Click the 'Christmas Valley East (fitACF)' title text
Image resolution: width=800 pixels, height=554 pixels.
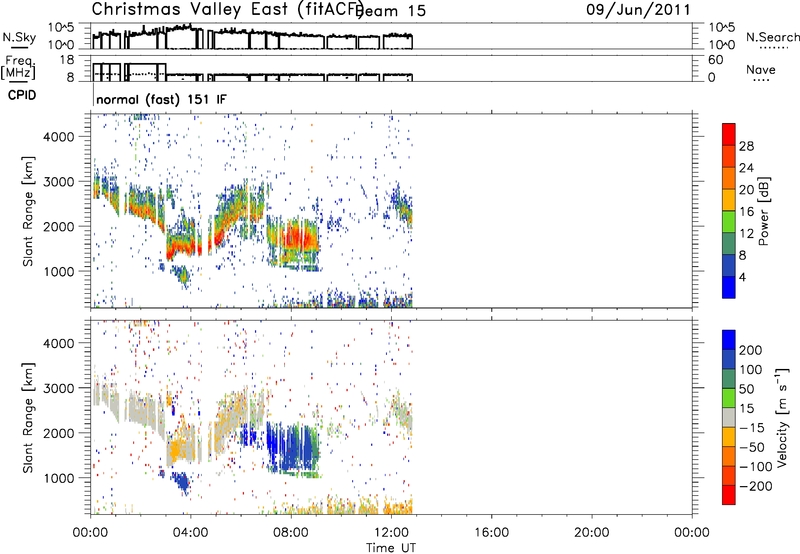point(228,10)
